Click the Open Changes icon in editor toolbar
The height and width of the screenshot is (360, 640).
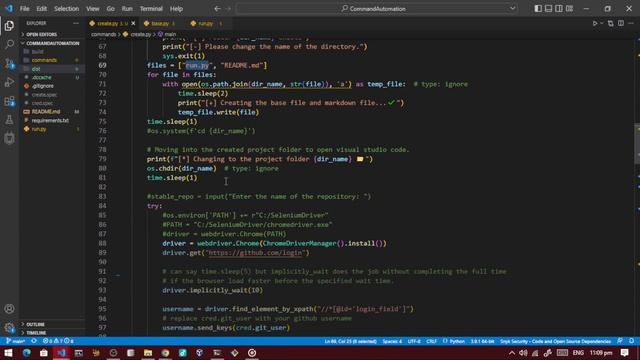click(611, 24)
